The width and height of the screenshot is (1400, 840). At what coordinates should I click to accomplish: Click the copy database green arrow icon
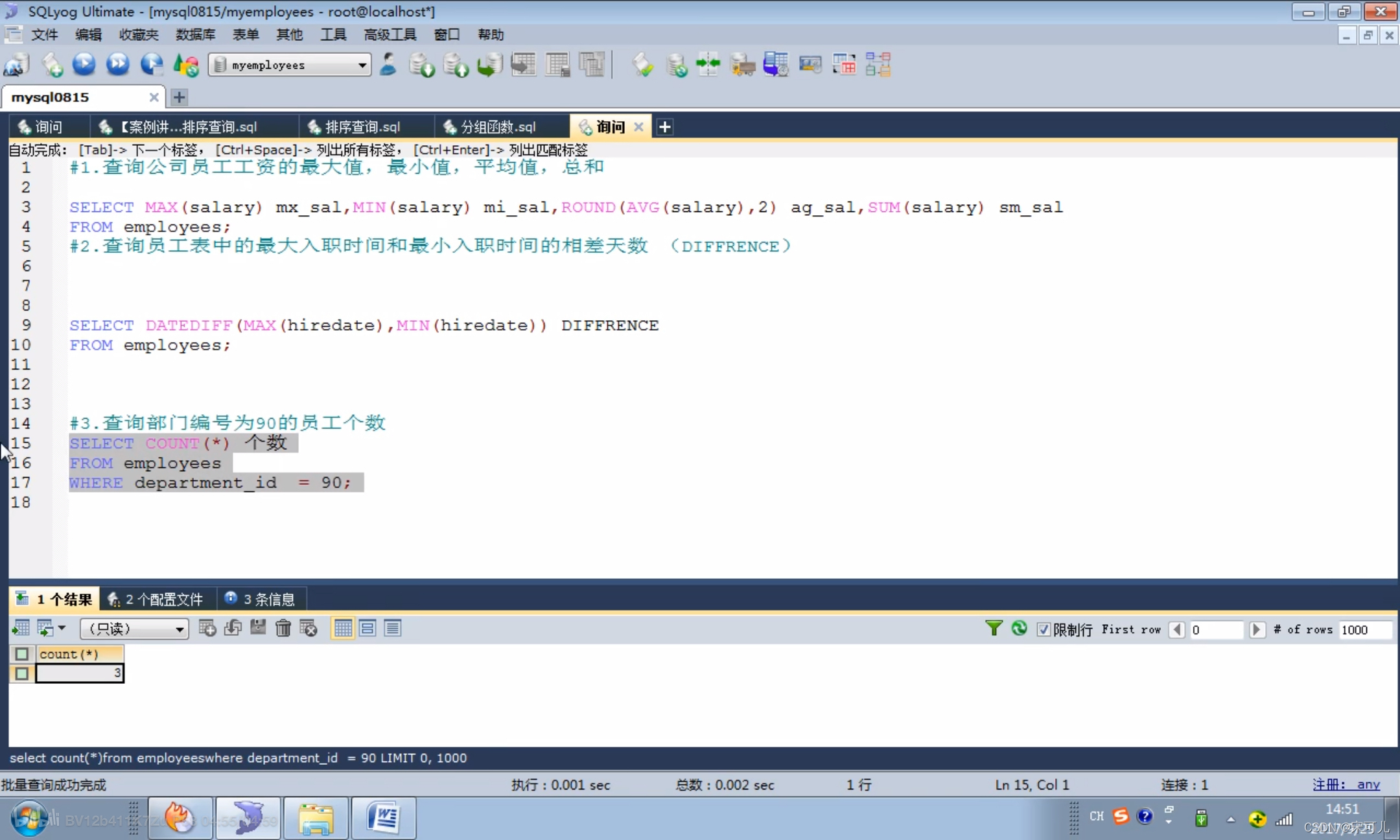pyautogui.click(x=490, y=65)
